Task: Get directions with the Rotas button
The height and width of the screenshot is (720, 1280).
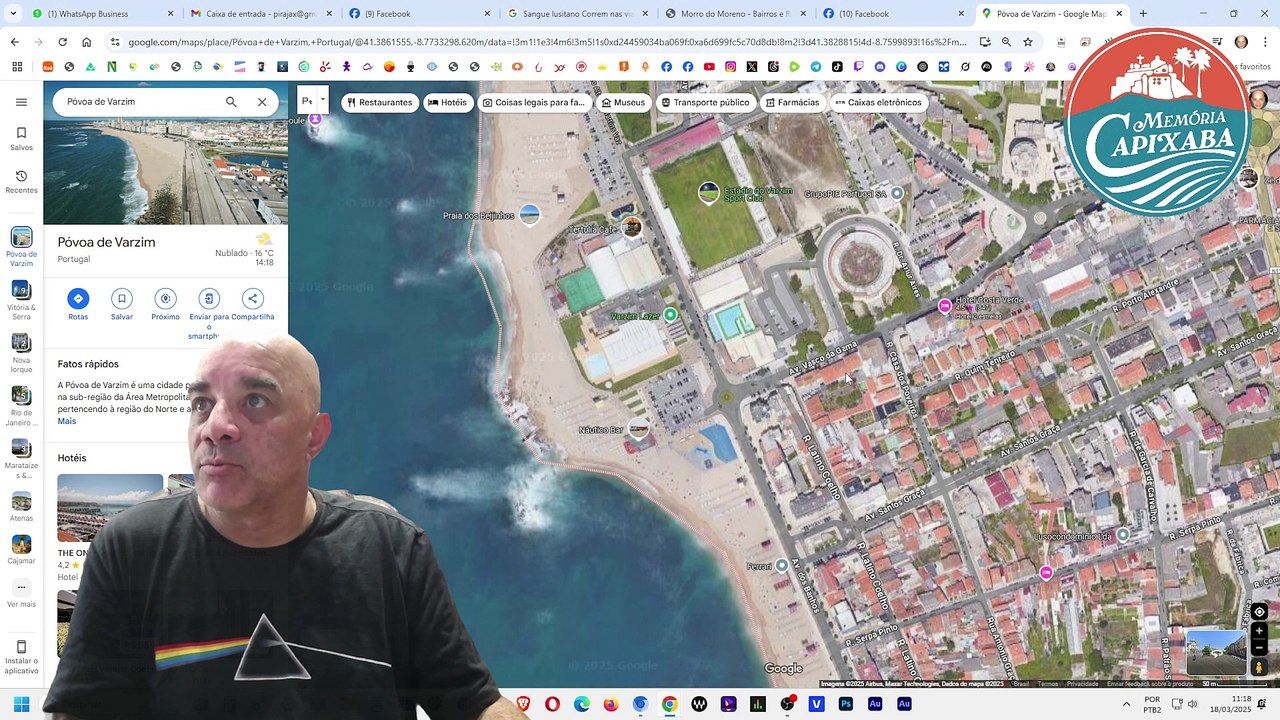Action: click(78, 304)
